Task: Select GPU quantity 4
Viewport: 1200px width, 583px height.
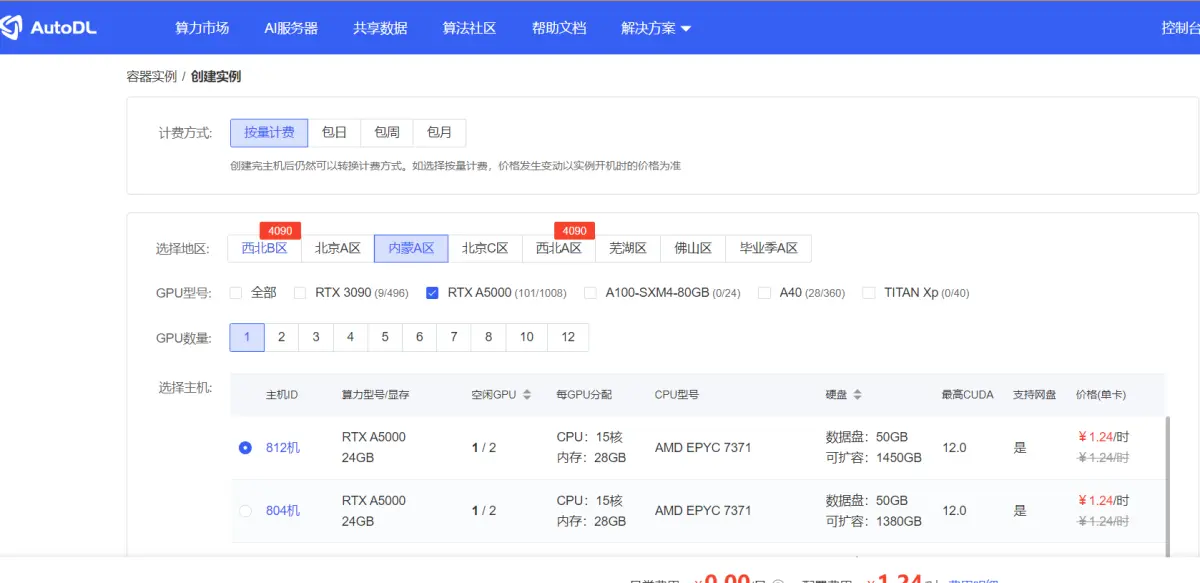Action: [350, 337]
